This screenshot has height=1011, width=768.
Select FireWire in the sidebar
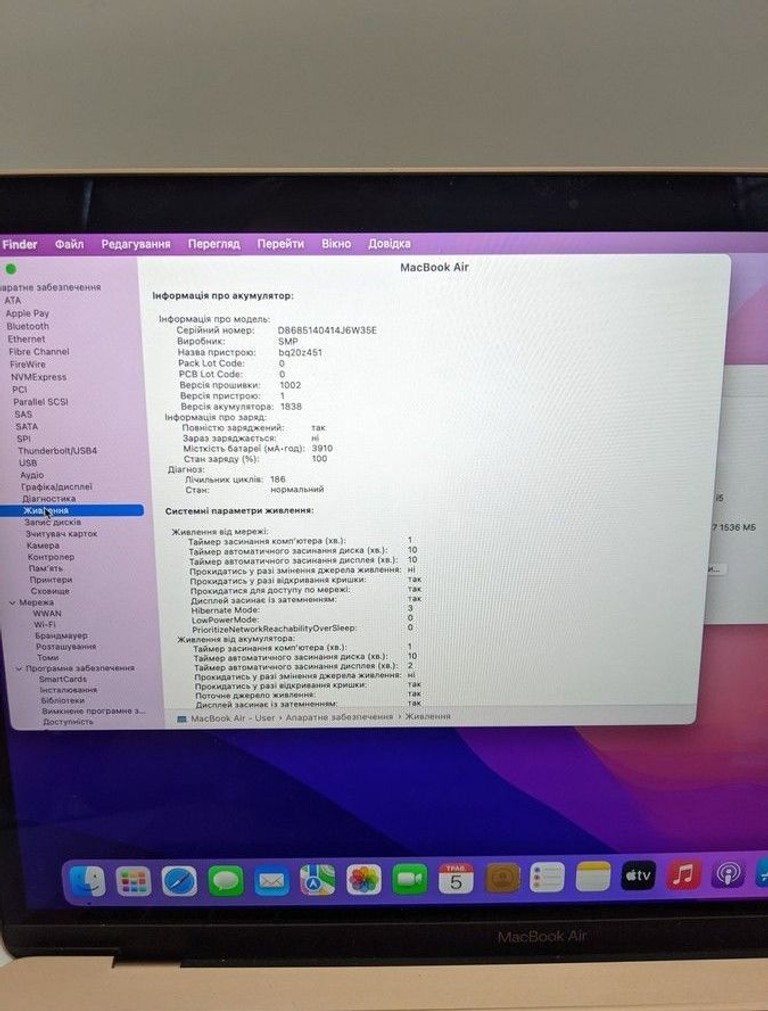coord(28,364)
